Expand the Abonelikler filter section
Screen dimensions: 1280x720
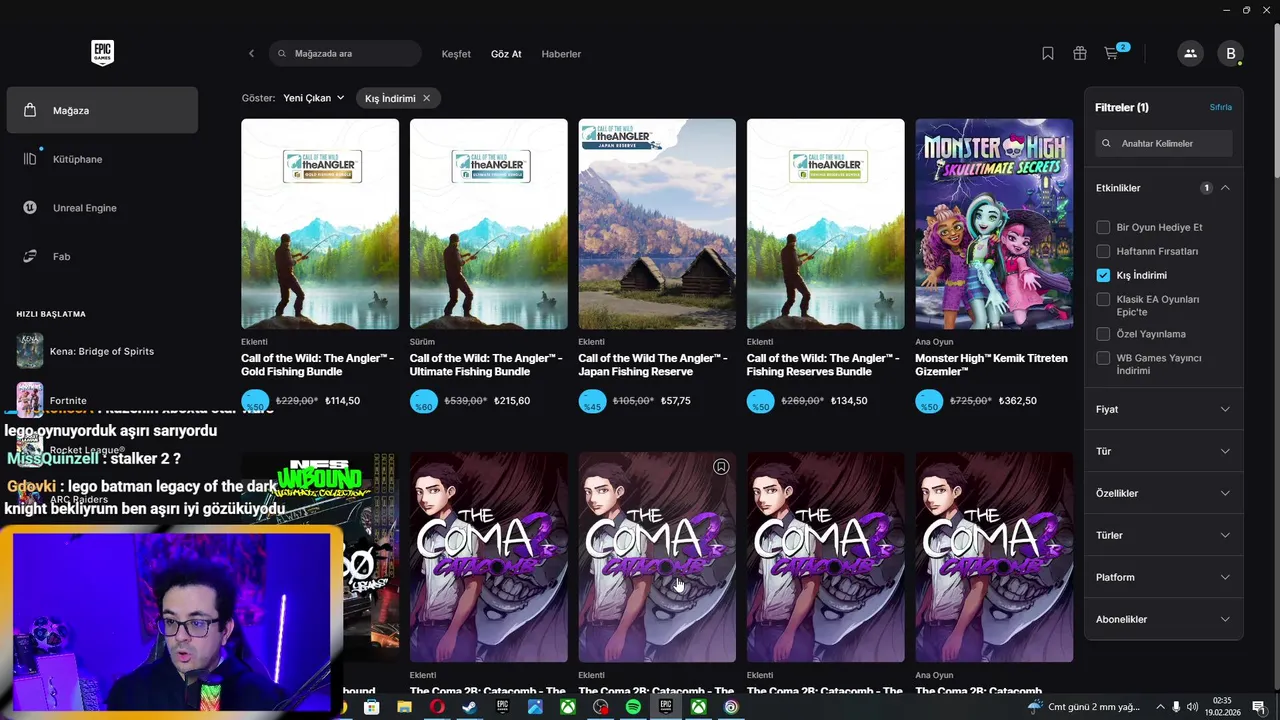tap(1164, 619)
